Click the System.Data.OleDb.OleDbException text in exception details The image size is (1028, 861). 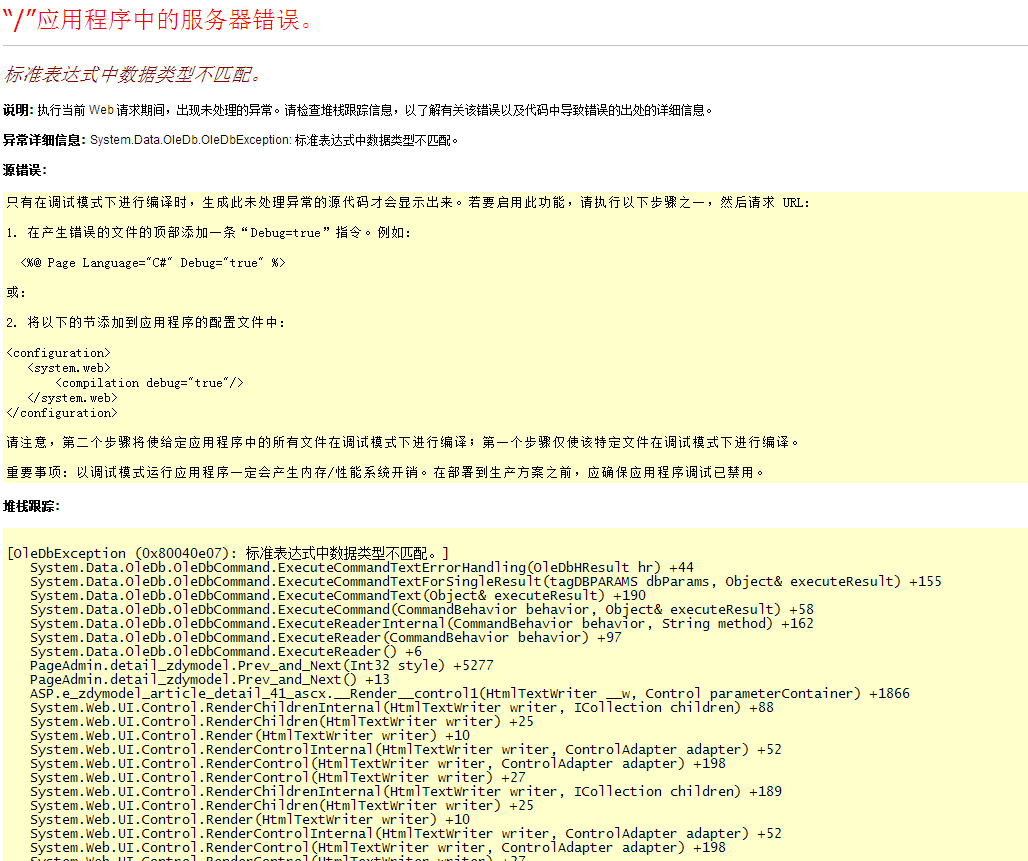(x=190, y=140)
